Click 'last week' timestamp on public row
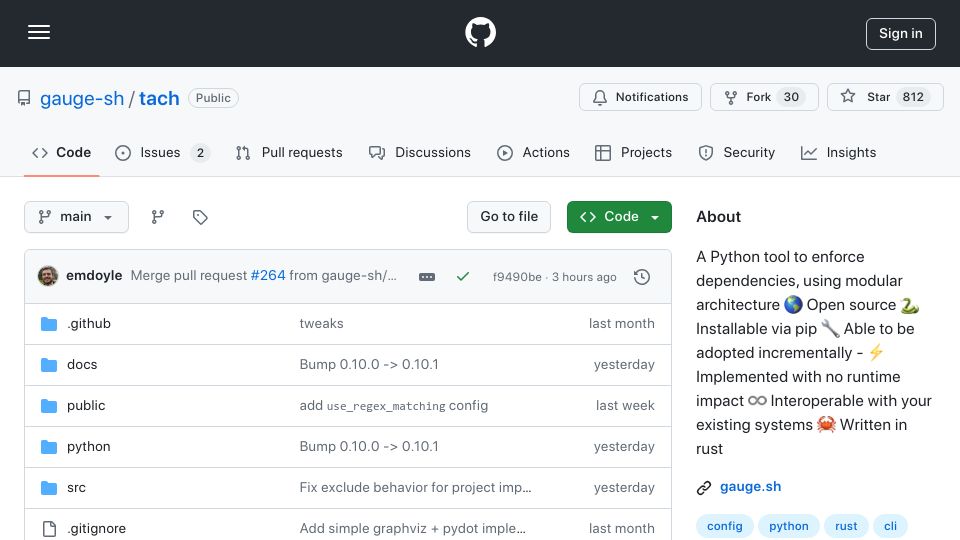960x540 pixels. tap(625, 405)
